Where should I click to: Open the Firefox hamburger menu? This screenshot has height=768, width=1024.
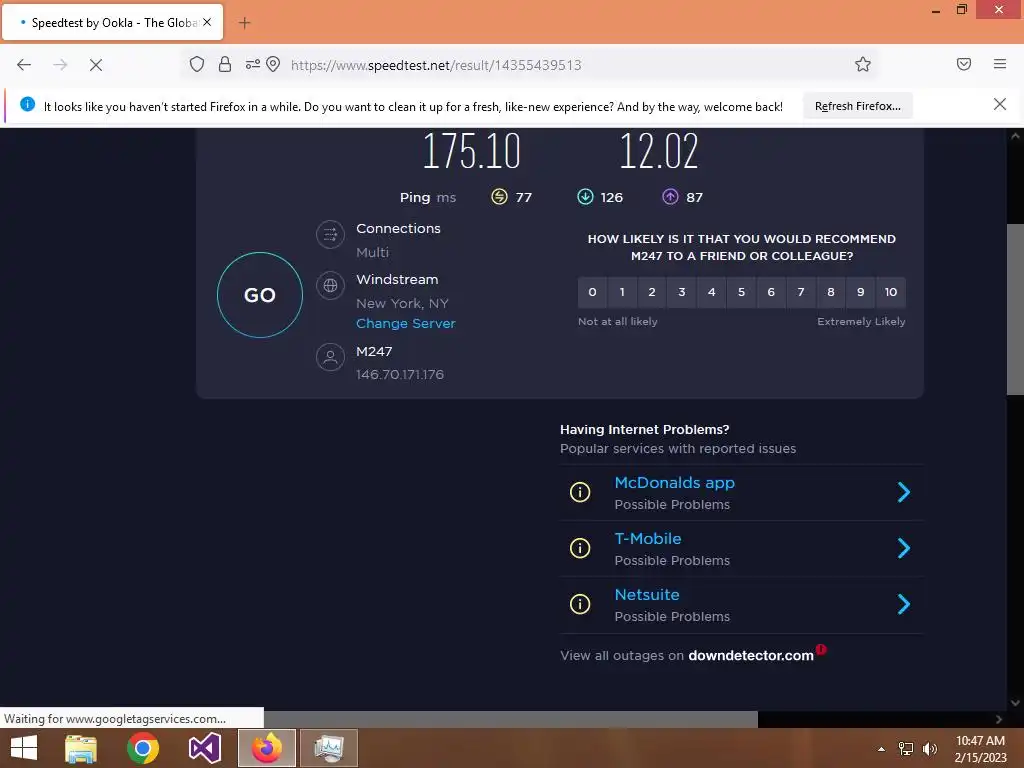(x=1000, y=64)
